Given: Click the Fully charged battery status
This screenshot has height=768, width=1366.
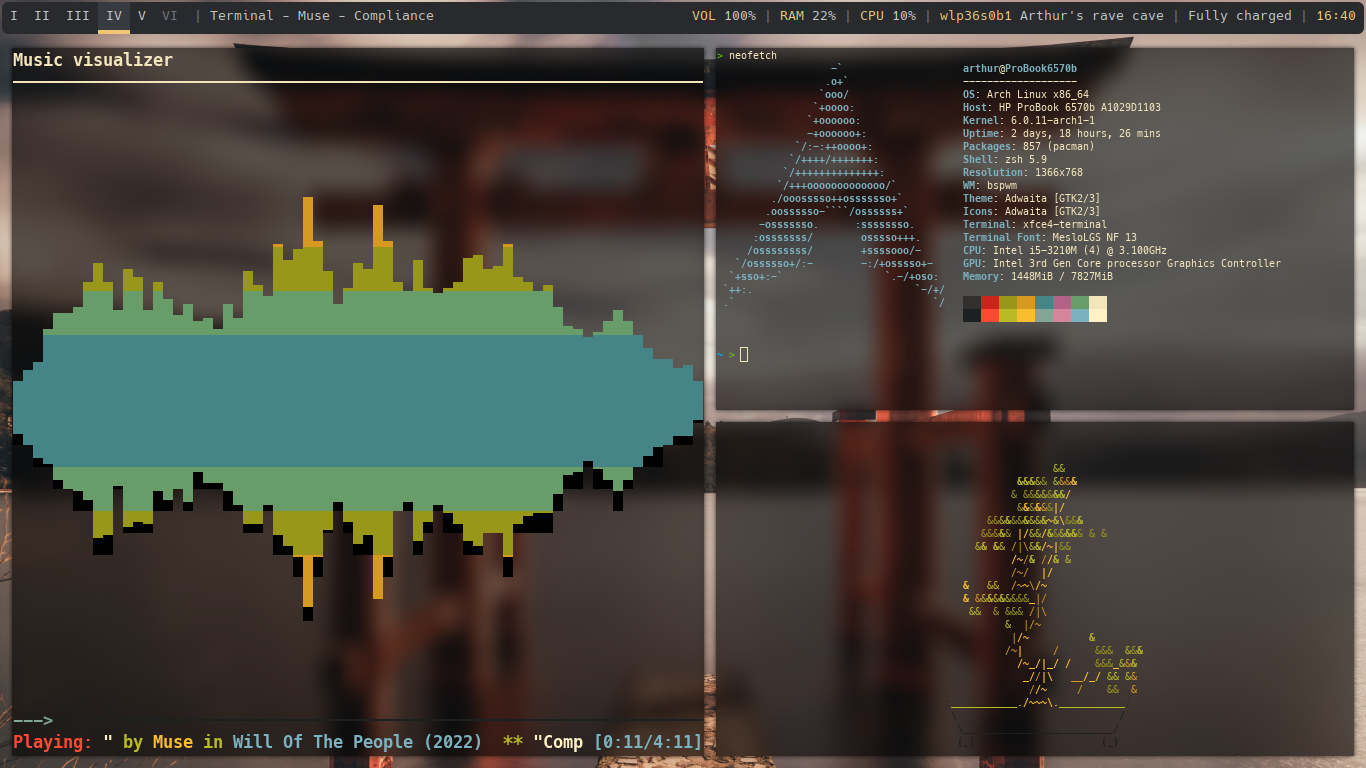Looking at the screenshot, I should tap(1240, 16).
